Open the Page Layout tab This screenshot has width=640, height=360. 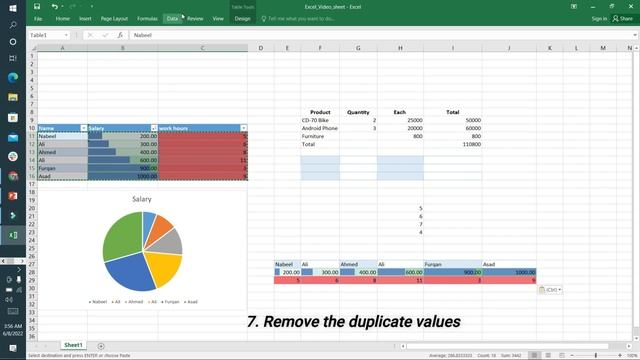[114, 19]
